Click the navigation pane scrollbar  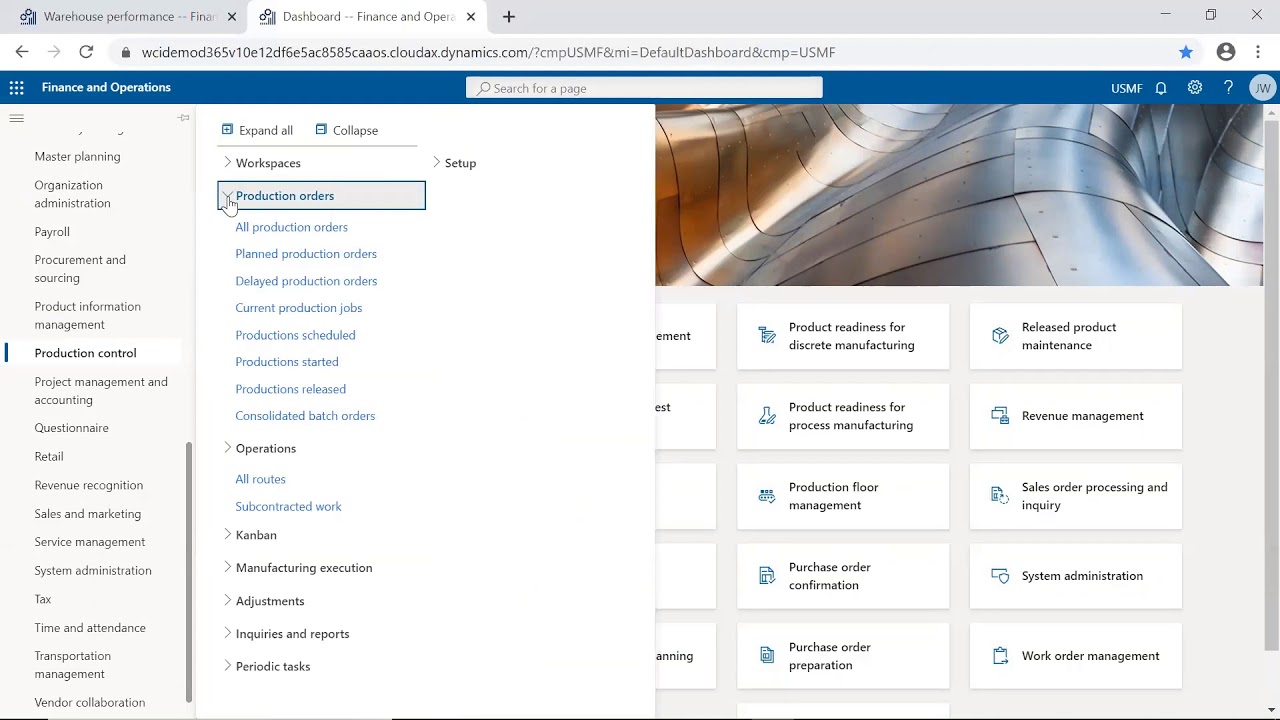click(x=189, y=570)
